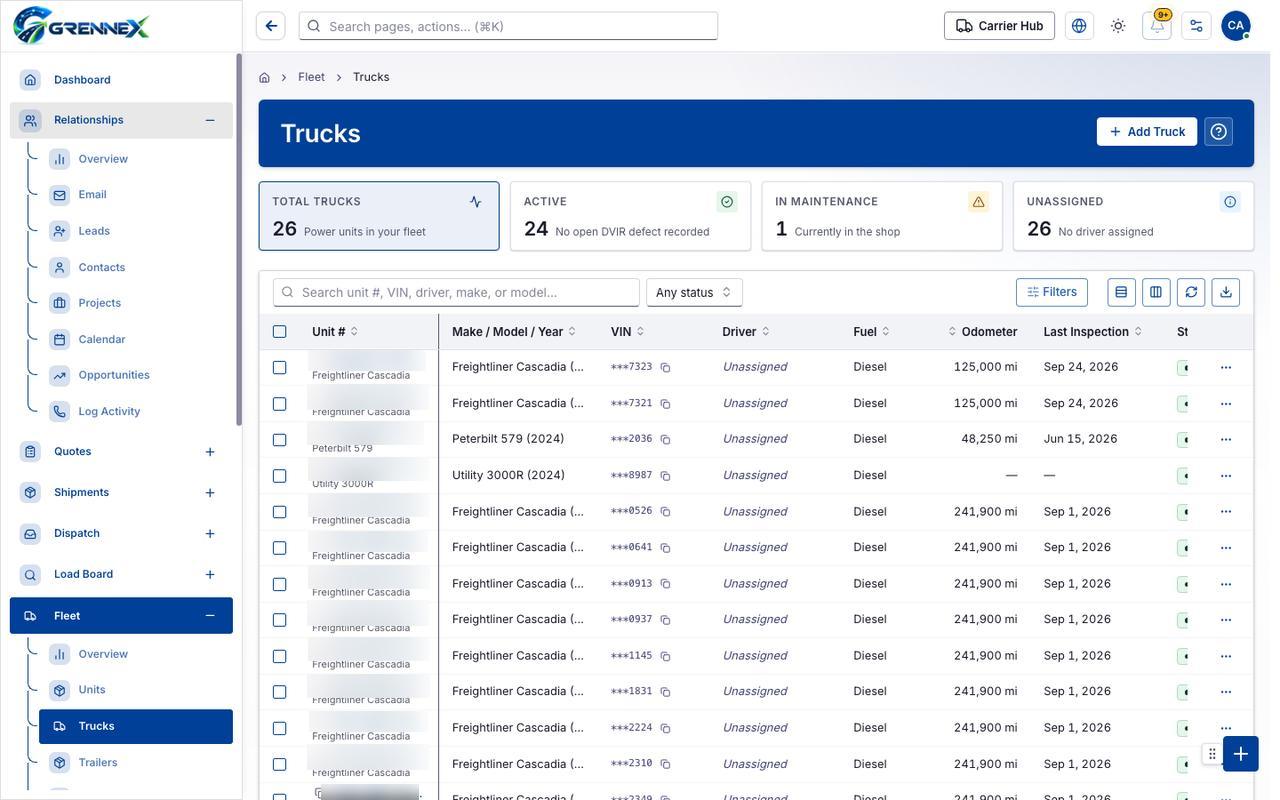Open Dashboard in the sidebar
Screen dimensions: 1280x800
[121, 80]
